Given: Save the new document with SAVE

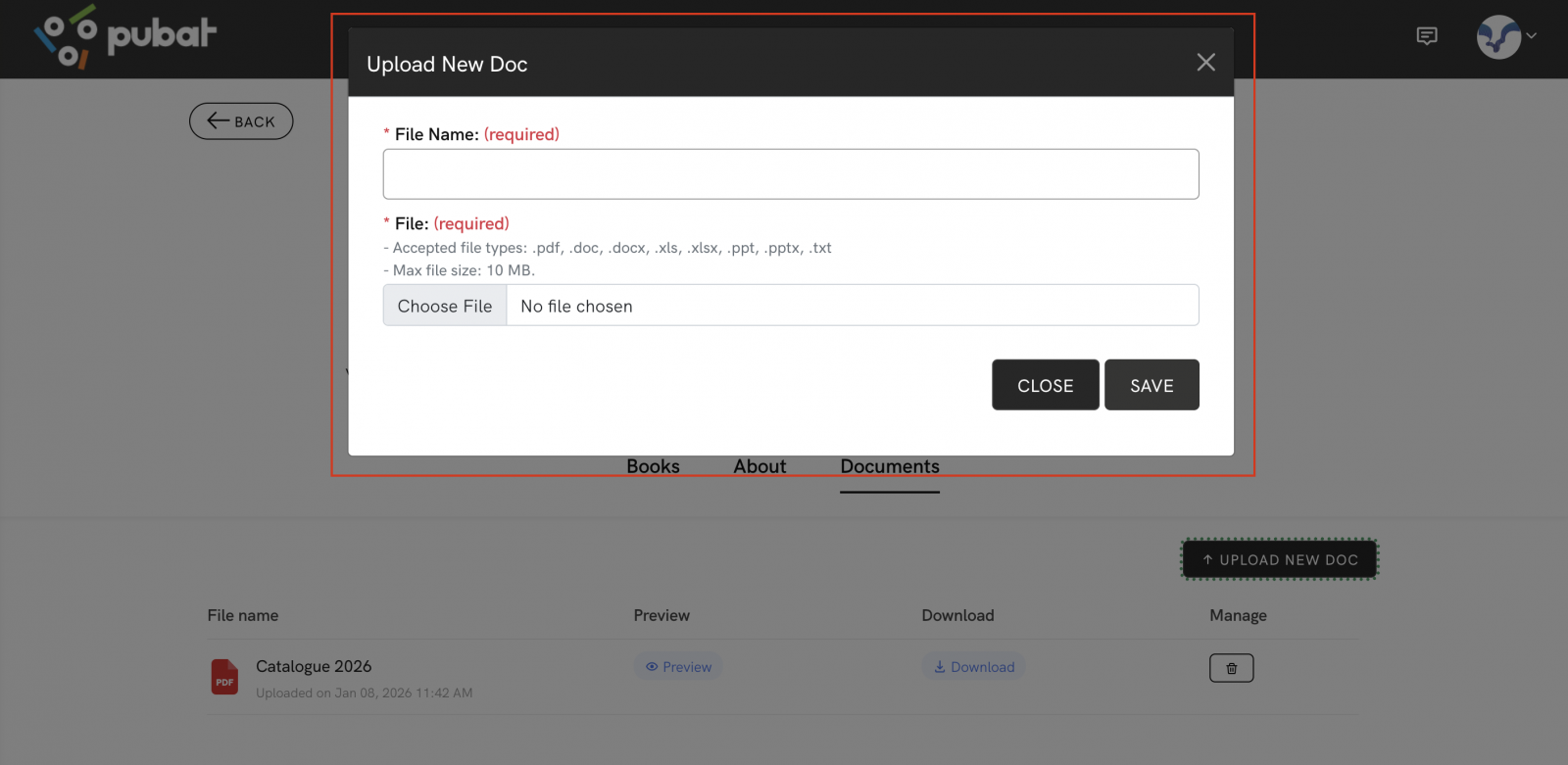Looking at the screenshot, I should point(1151,385).
